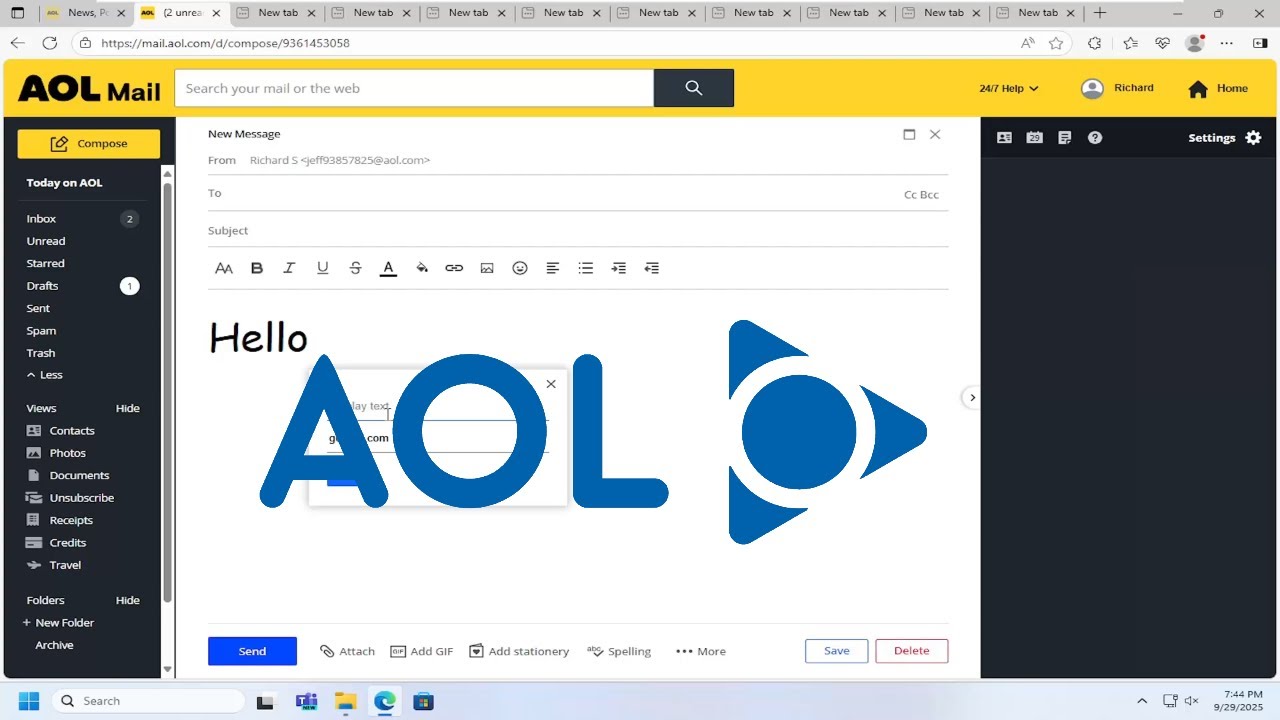Delete the message draft
The width and height of the screenshot is (1280, 720).
912,651
